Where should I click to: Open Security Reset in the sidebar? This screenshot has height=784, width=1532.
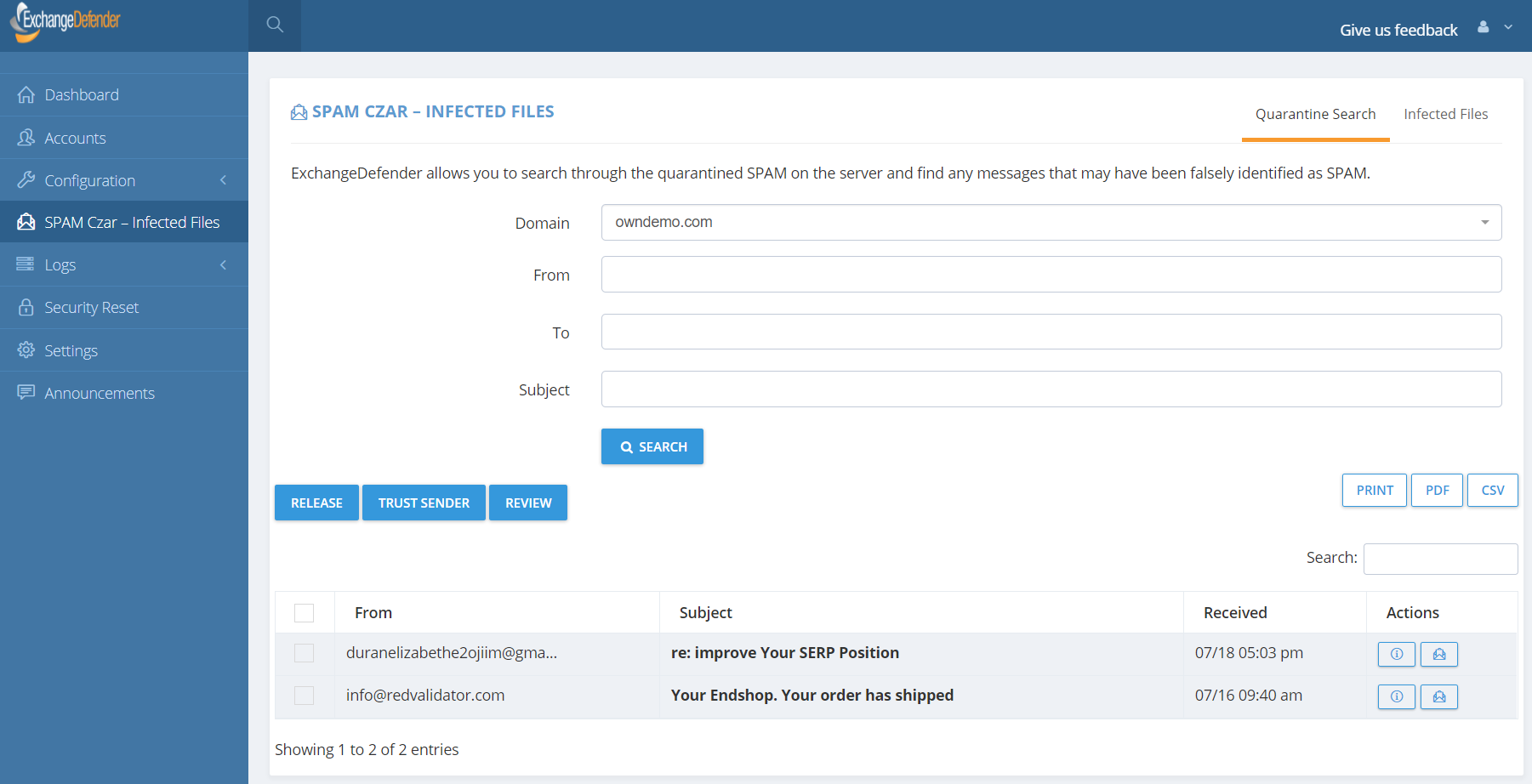(x=124, y=307)
